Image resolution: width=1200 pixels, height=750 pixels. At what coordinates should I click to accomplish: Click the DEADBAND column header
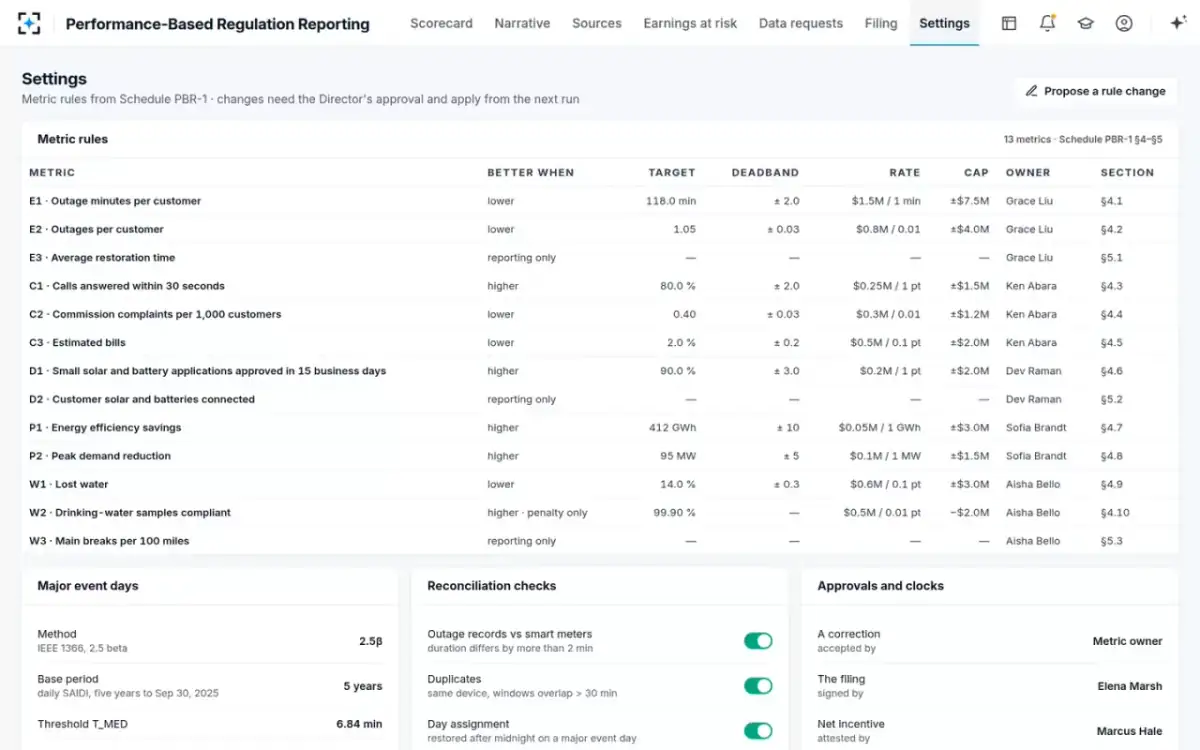[x=765, y=172]
